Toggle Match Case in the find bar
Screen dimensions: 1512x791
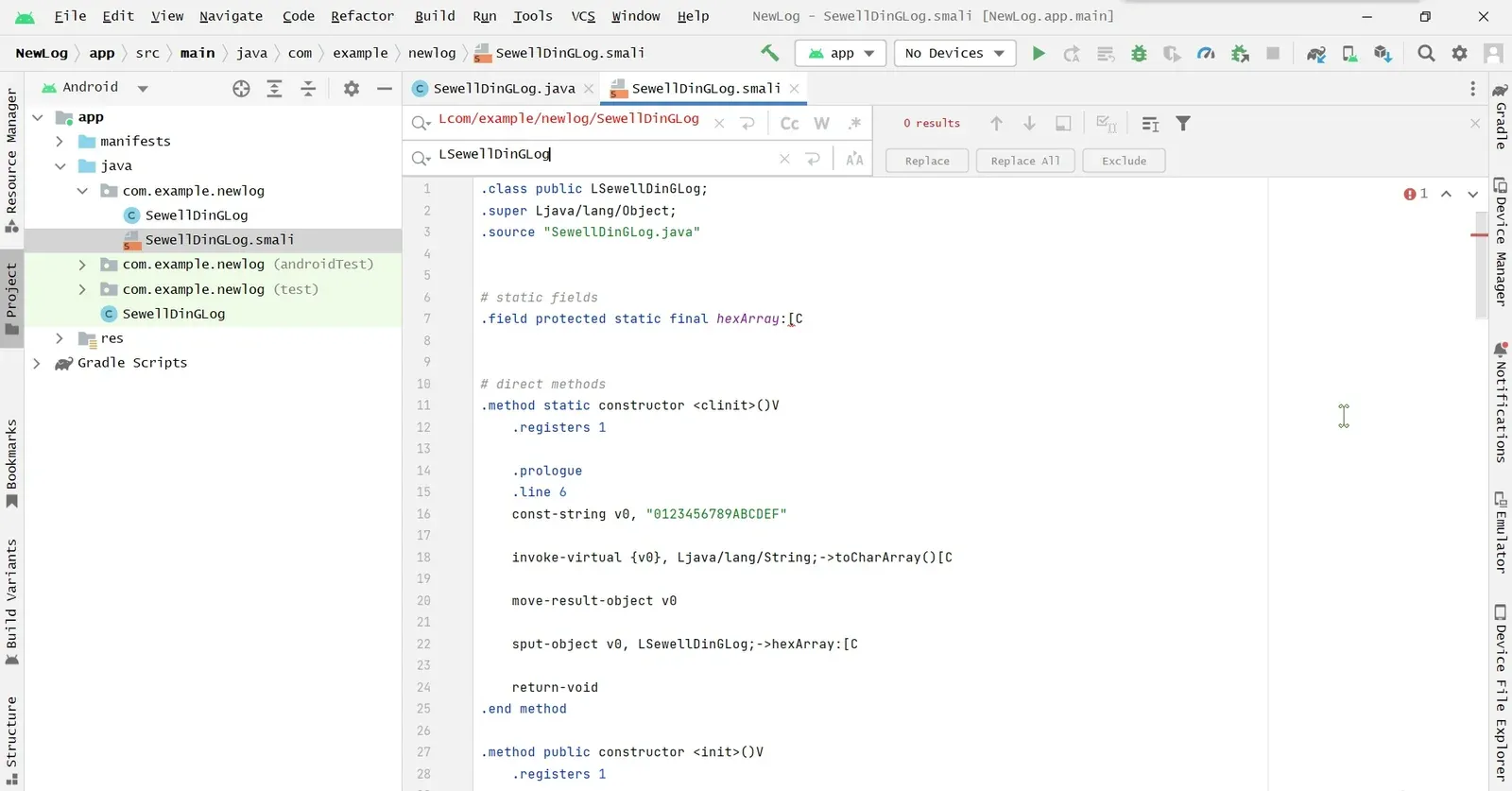tap(790, 124)
